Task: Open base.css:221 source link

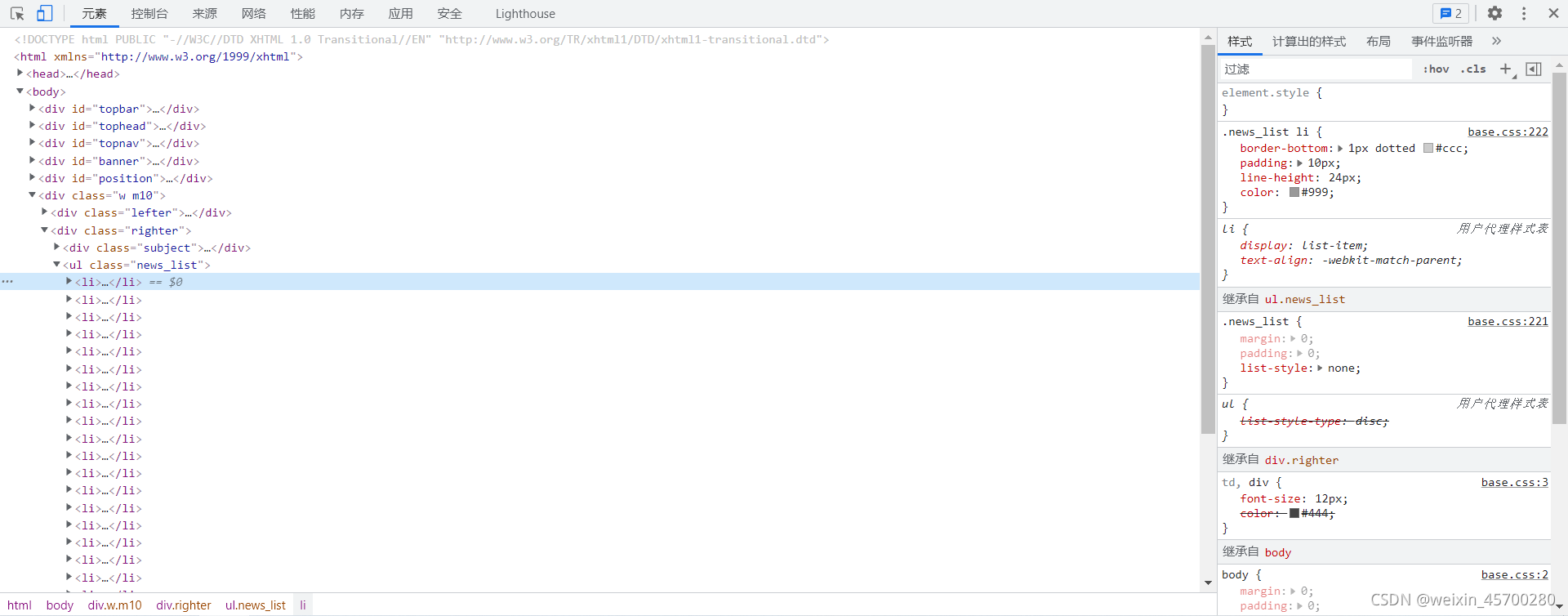Action: tap(1508, 321)
